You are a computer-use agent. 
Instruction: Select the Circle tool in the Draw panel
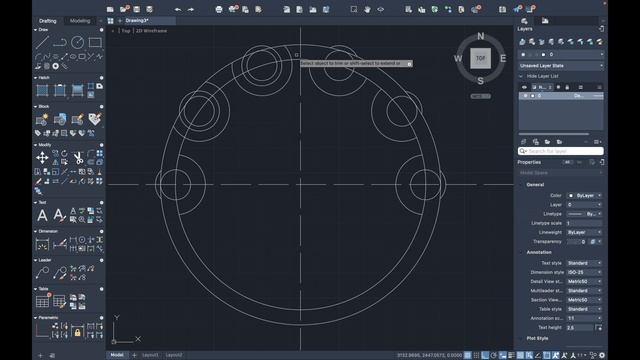(78, 42)
